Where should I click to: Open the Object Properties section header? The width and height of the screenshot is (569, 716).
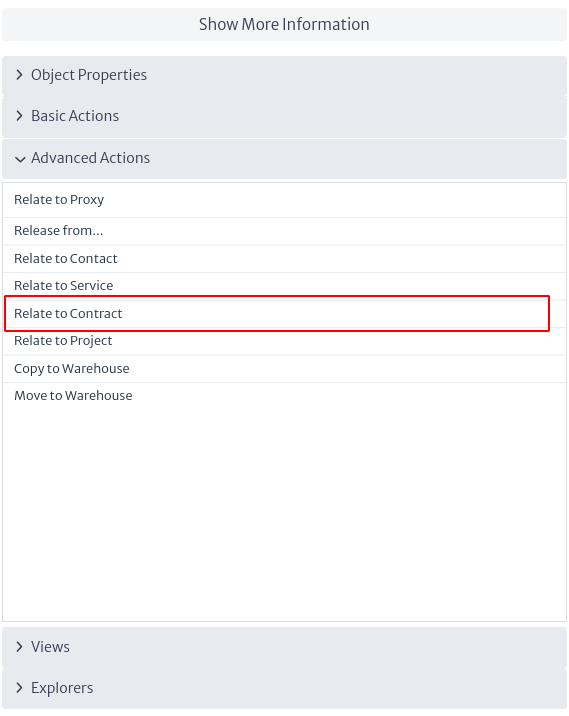(284, 76)
